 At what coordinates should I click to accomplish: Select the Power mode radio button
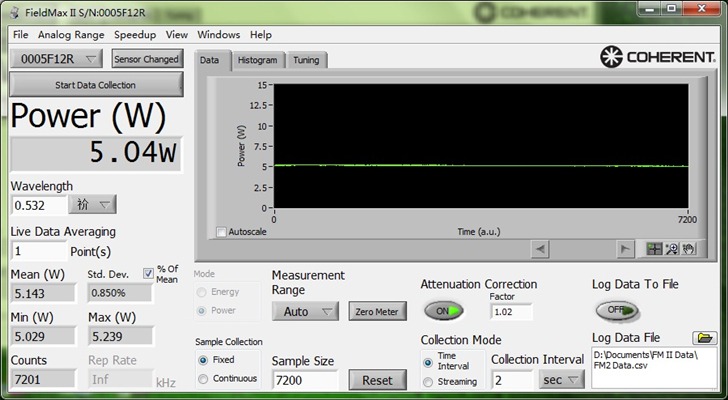(x=202, y=311)
